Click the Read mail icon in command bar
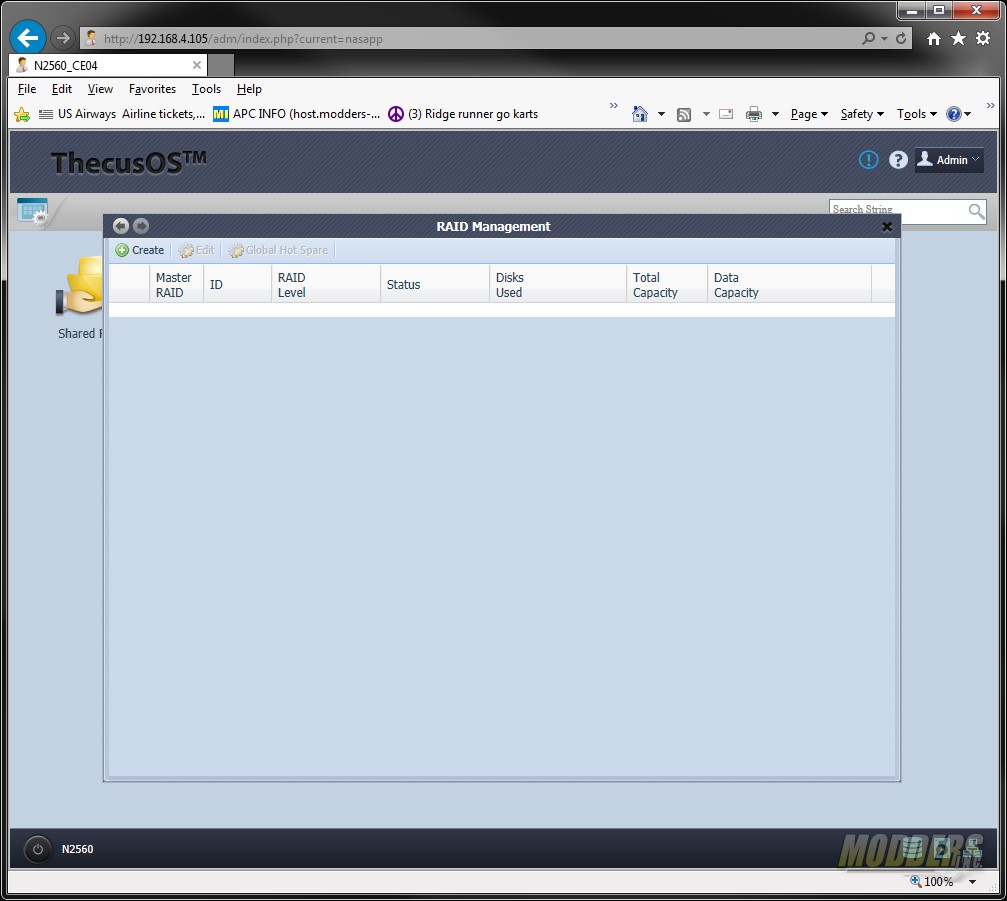1007x901 pixels. [726, 114]
